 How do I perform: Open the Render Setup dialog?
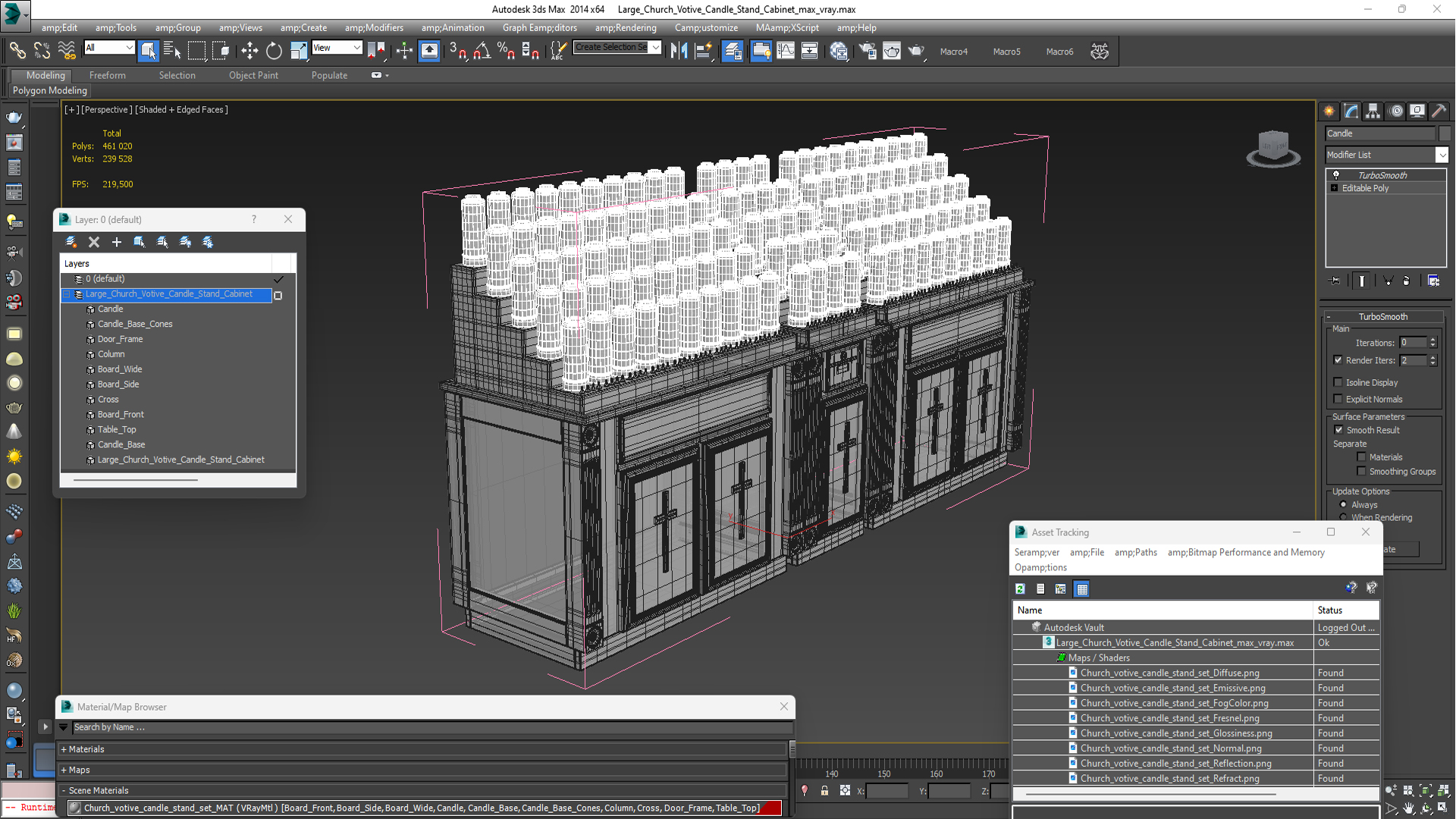(x=868, y=51)
